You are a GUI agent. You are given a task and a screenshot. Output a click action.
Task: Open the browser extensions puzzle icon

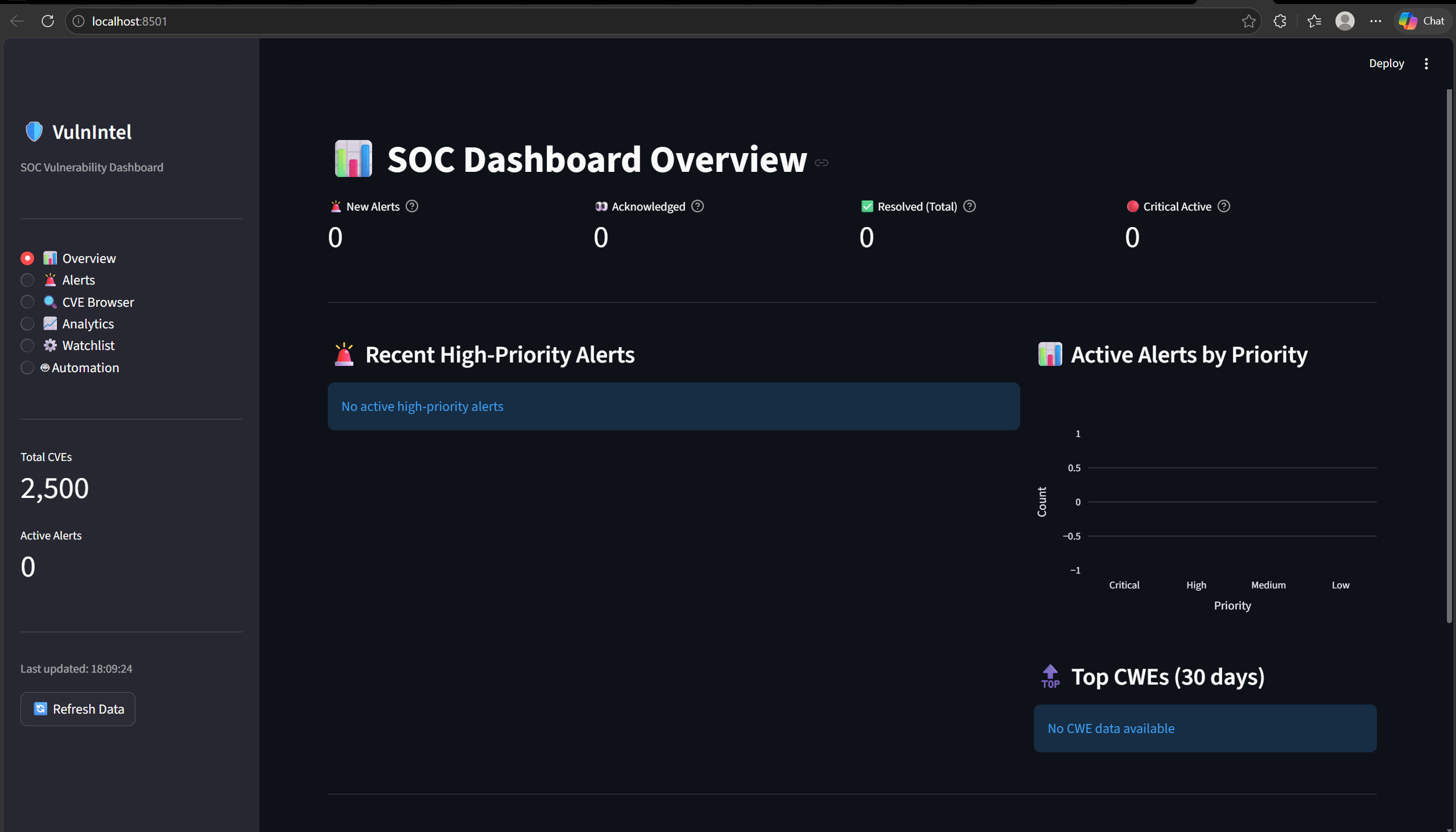pyautogui.click(x=1280, y=21)
